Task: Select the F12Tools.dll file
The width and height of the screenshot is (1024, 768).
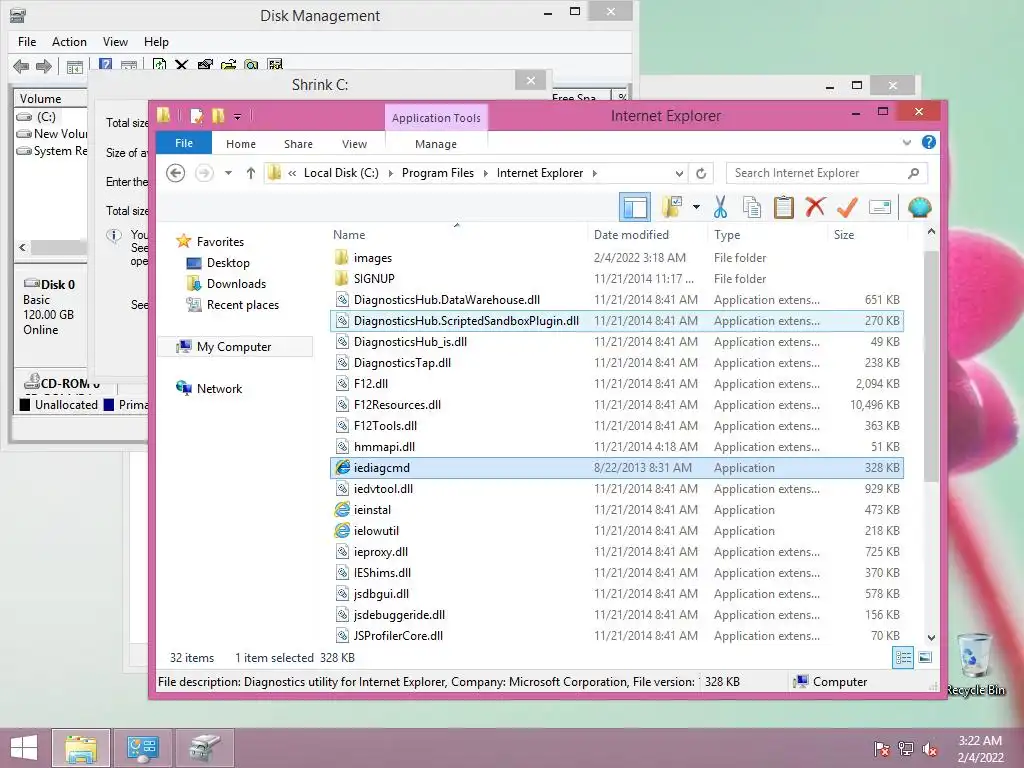Action: (x=617, y=426)
